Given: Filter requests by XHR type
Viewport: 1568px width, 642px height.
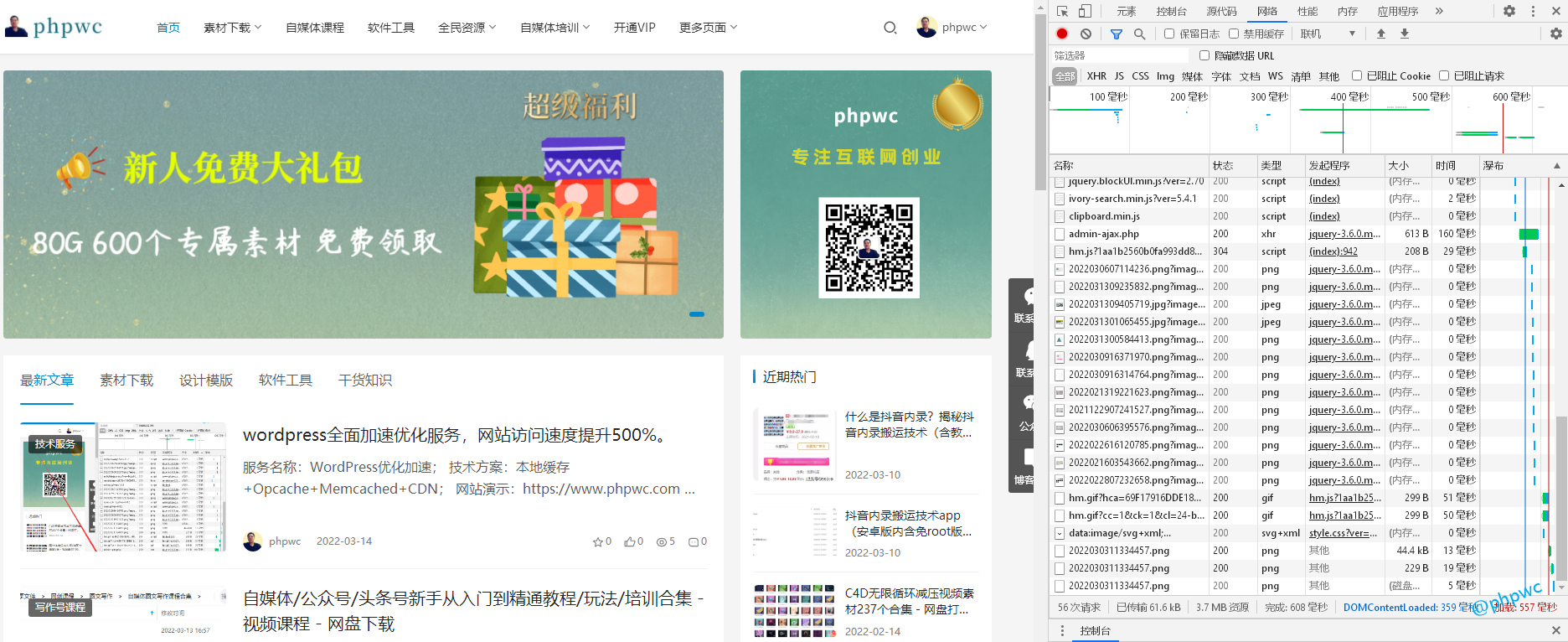Looking at the screenshot, I should [1096, 76].
